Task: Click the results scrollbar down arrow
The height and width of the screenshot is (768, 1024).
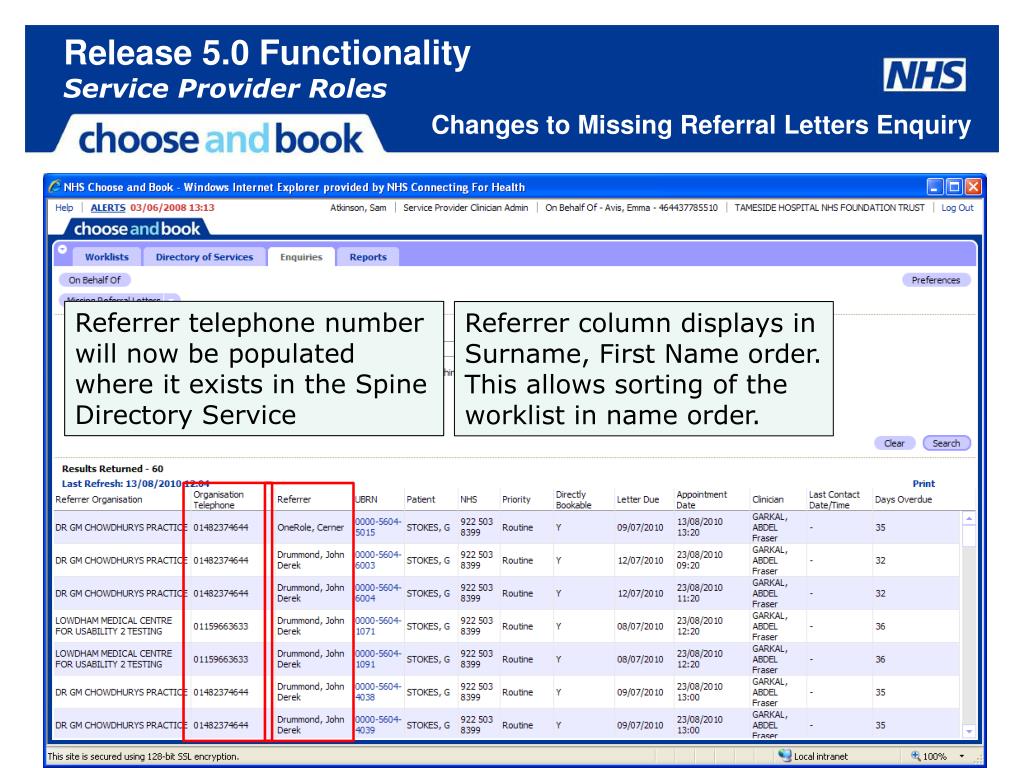Action: pos(969,731)
